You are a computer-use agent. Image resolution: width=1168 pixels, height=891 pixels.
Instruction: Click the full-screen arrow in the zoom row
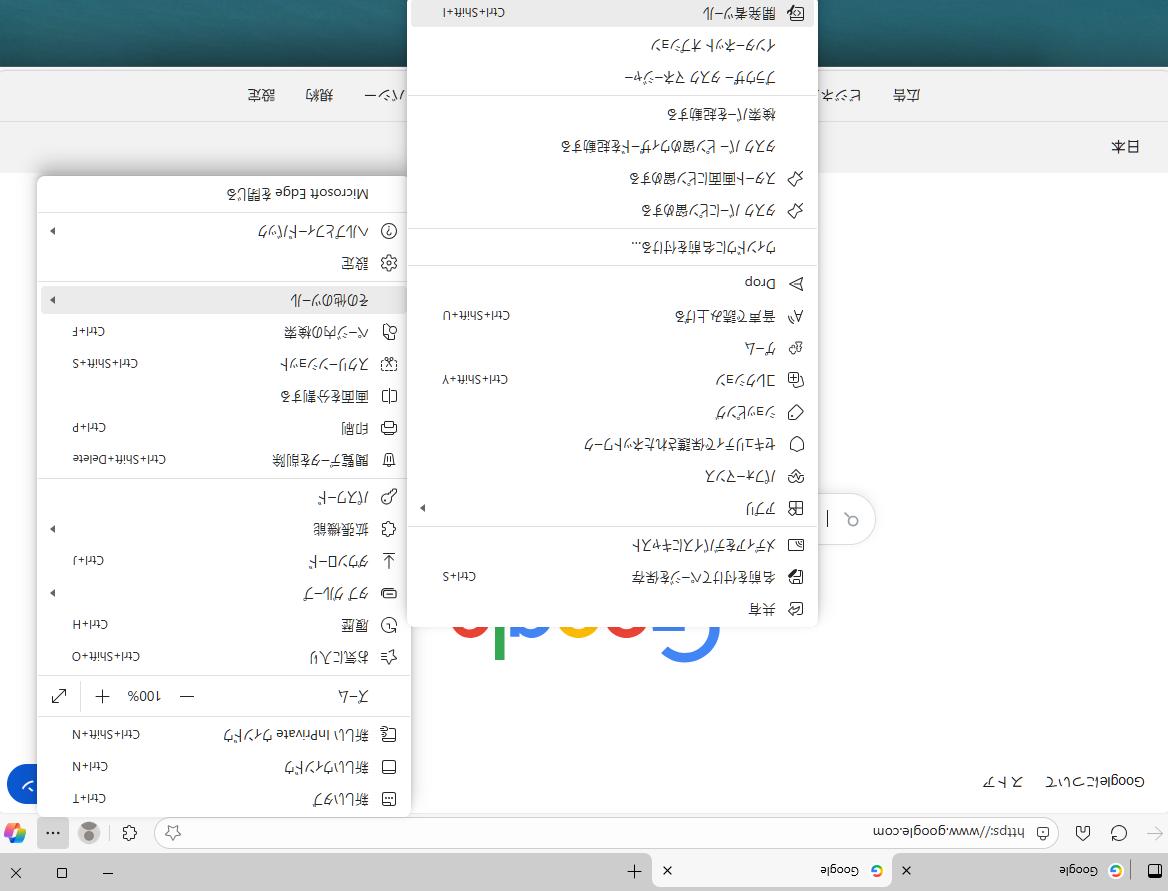(59, 696)
